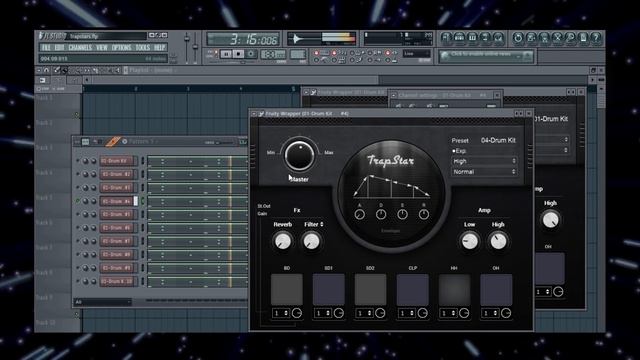This screenshot has height=360, width=640.
Task: Adjust the main pitch slider
Action: pos(195,47)
